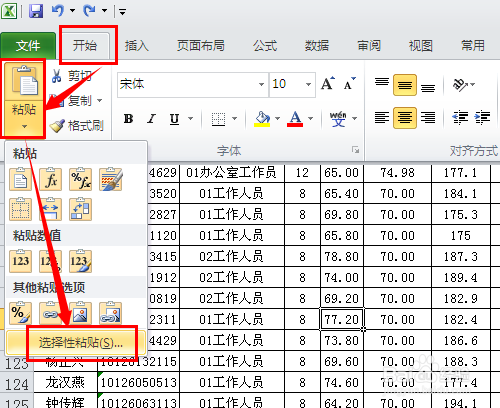
Task: Click the decrease indent icon
Action: 460,118
